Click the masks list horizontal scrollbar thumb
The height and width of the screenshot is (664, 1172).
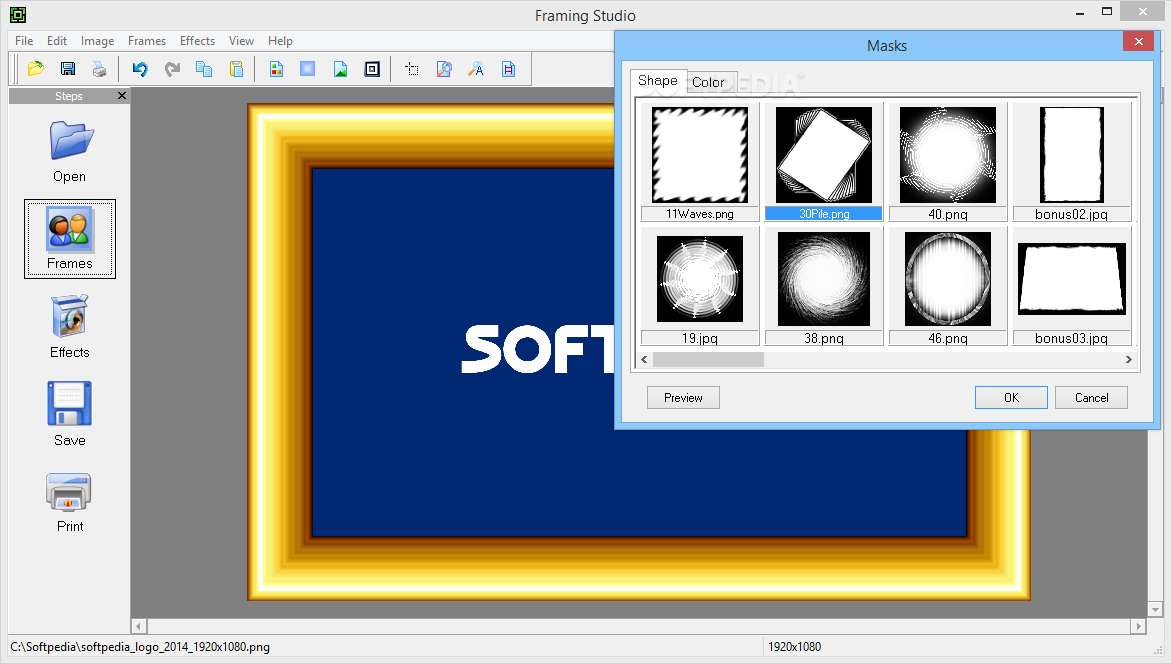pyautogui.click(x=708, y=360)
